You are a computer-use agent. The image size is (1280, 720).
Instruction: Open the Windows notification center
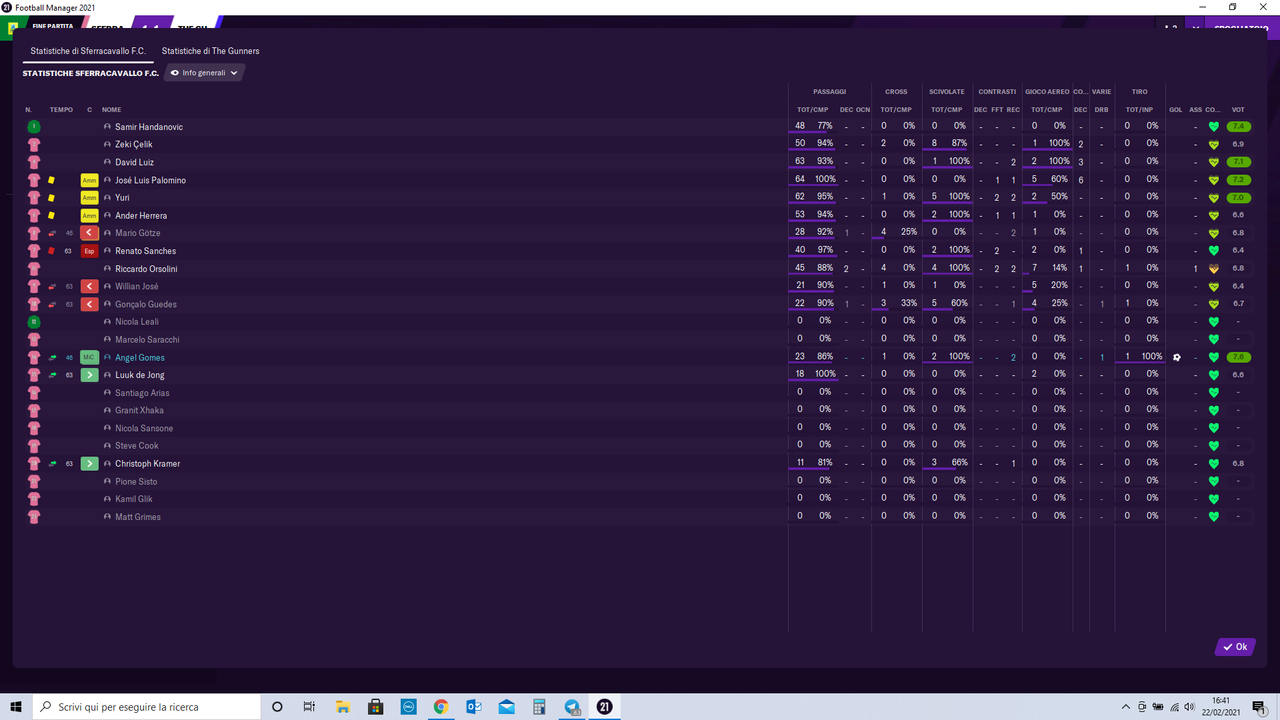[x=1260, y=707]
